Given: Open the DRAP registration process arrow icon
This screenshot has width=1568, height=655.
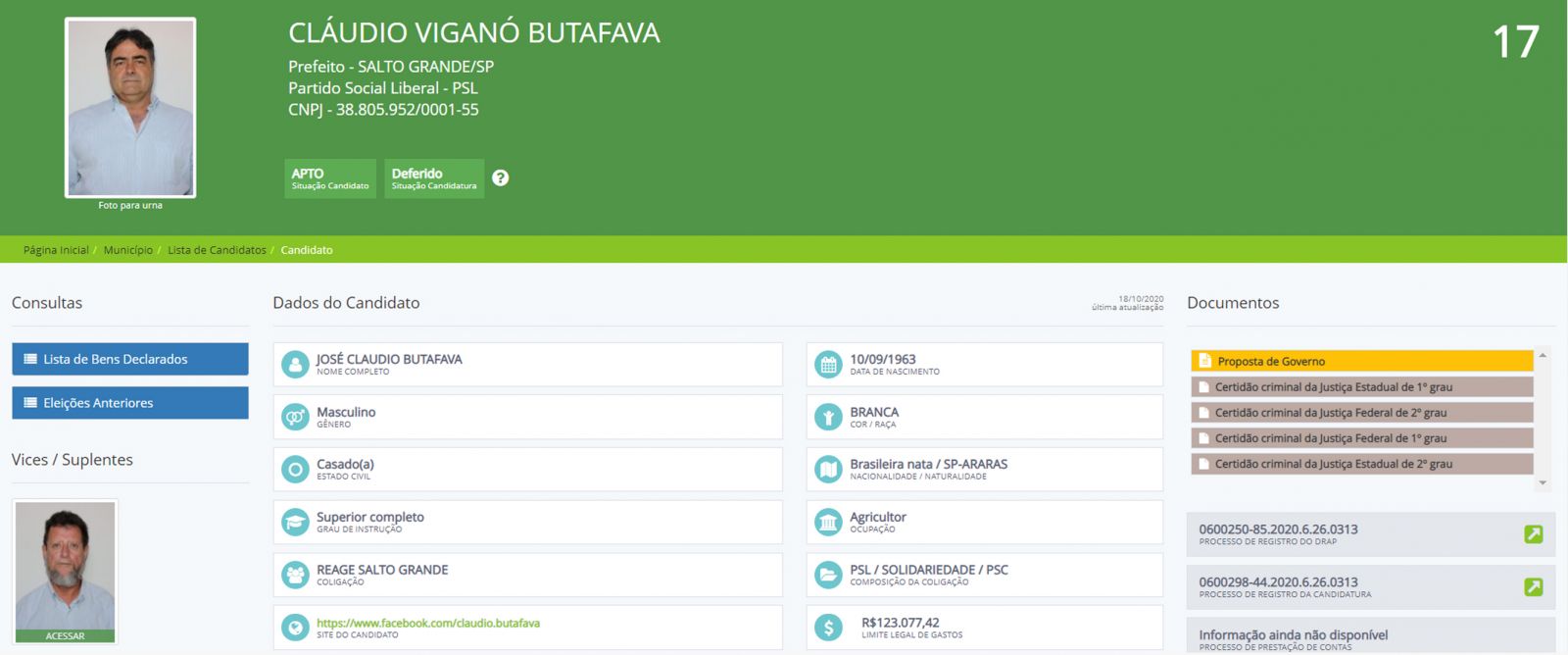Looking at the screenshot, I should tap(1533, 534).
